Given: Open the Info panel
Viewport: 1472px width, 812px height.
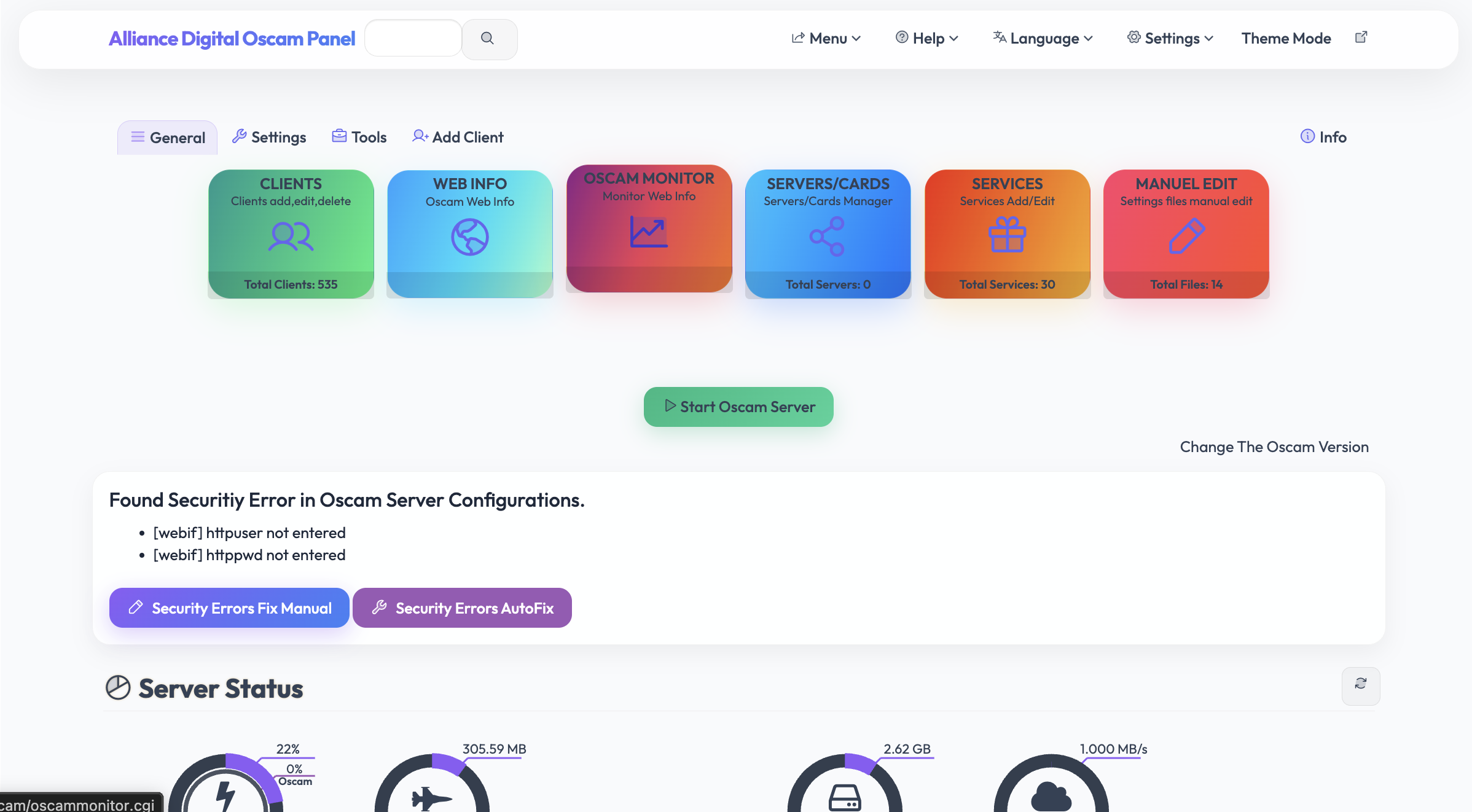Looking at the screenshot, I should [1323, 136].
